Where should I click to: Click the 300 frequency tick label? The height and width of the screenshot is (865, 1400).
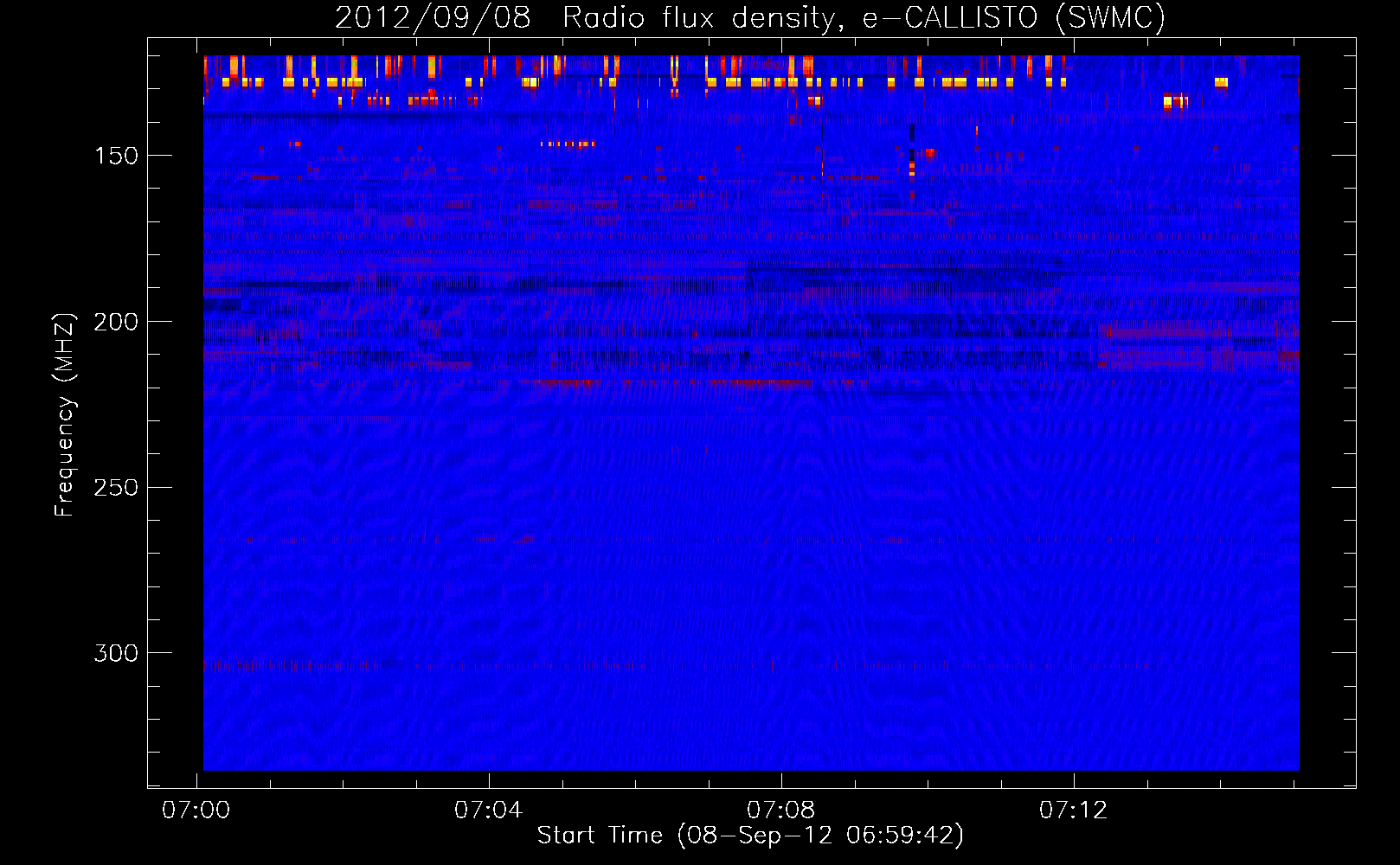(x=116, y=653)
